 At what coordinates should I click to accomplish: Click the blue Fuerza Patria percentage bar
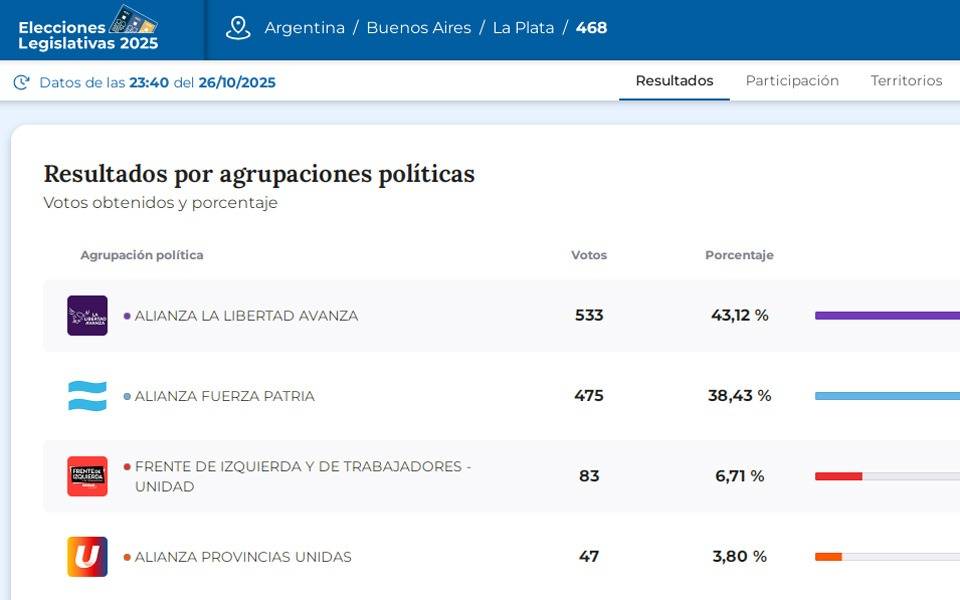[886, 396]
